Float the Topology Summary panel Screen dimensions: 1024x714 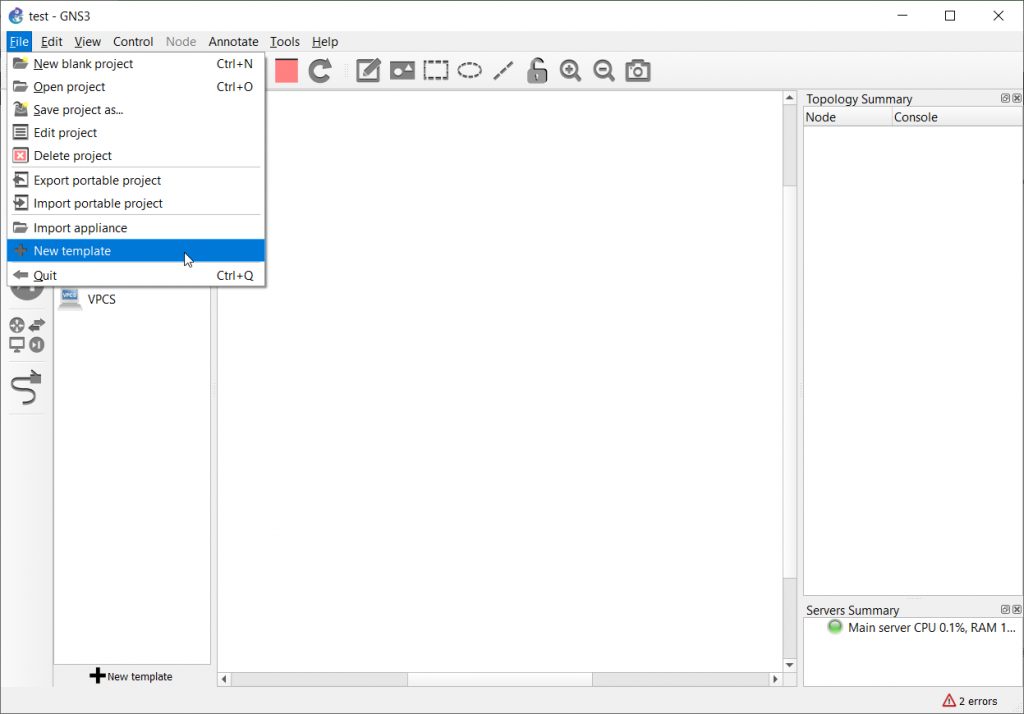(1005, 98)
